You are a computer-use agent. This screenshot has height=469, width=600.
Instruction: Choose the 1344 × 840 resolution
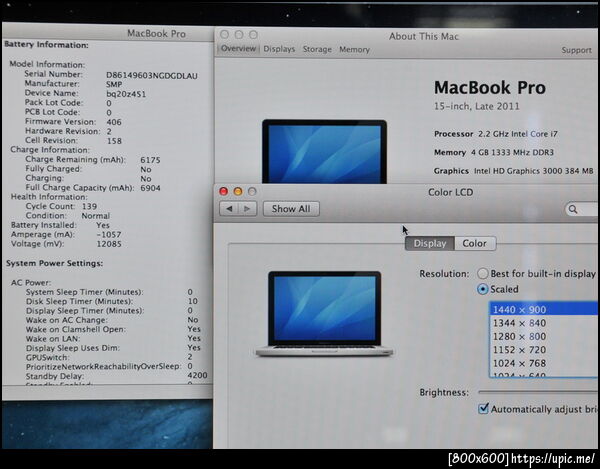(x=544, y=323)
